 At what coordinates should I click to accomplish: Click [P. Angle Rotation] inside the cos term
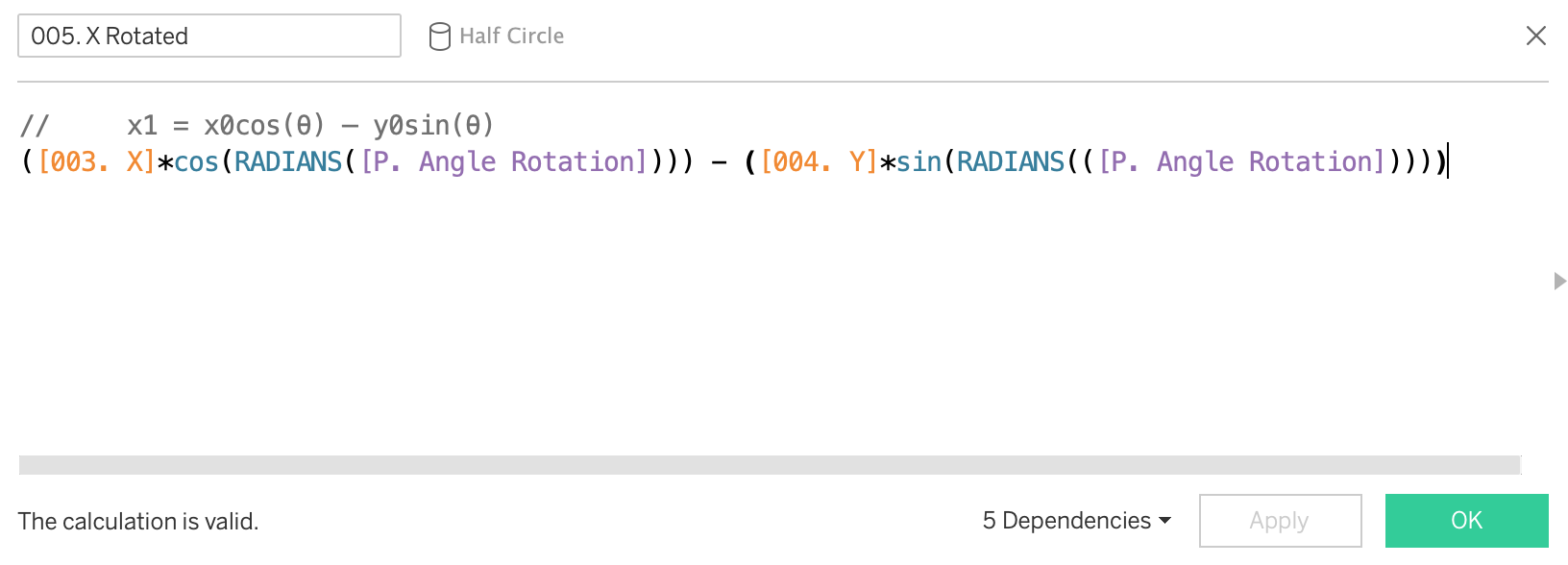(x=503, y=161)
